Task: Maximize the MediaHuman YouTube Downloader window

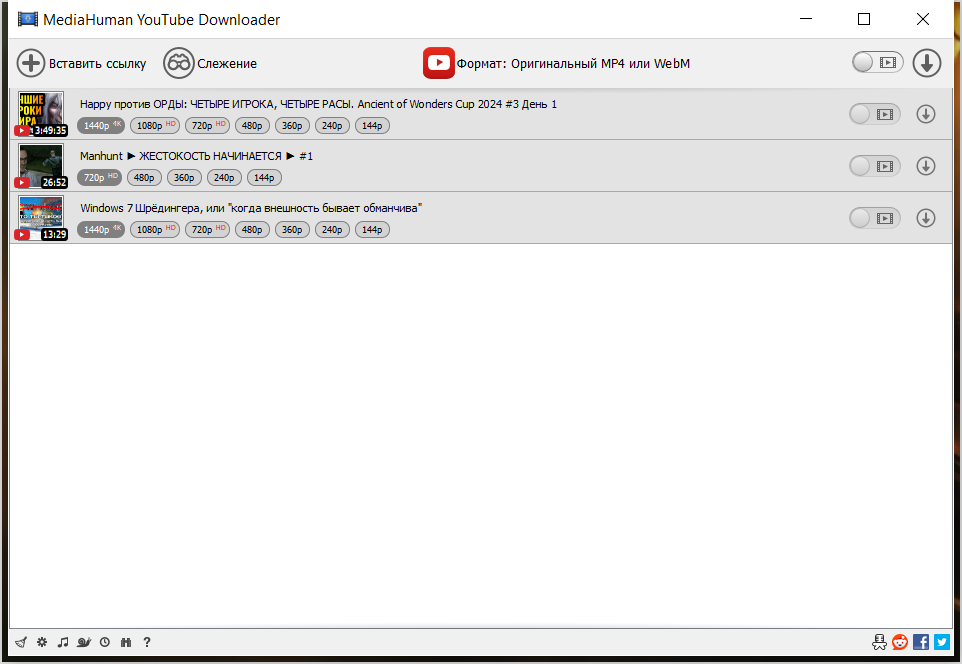Action: tap(864, 19)
